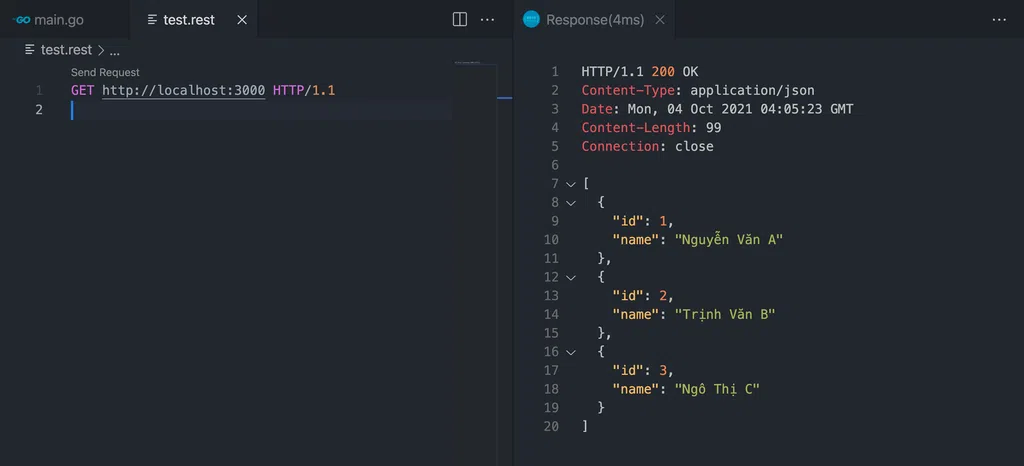Click test.rest in the breadcrumb
The image size is (1024, 466).
coord(66,50)
